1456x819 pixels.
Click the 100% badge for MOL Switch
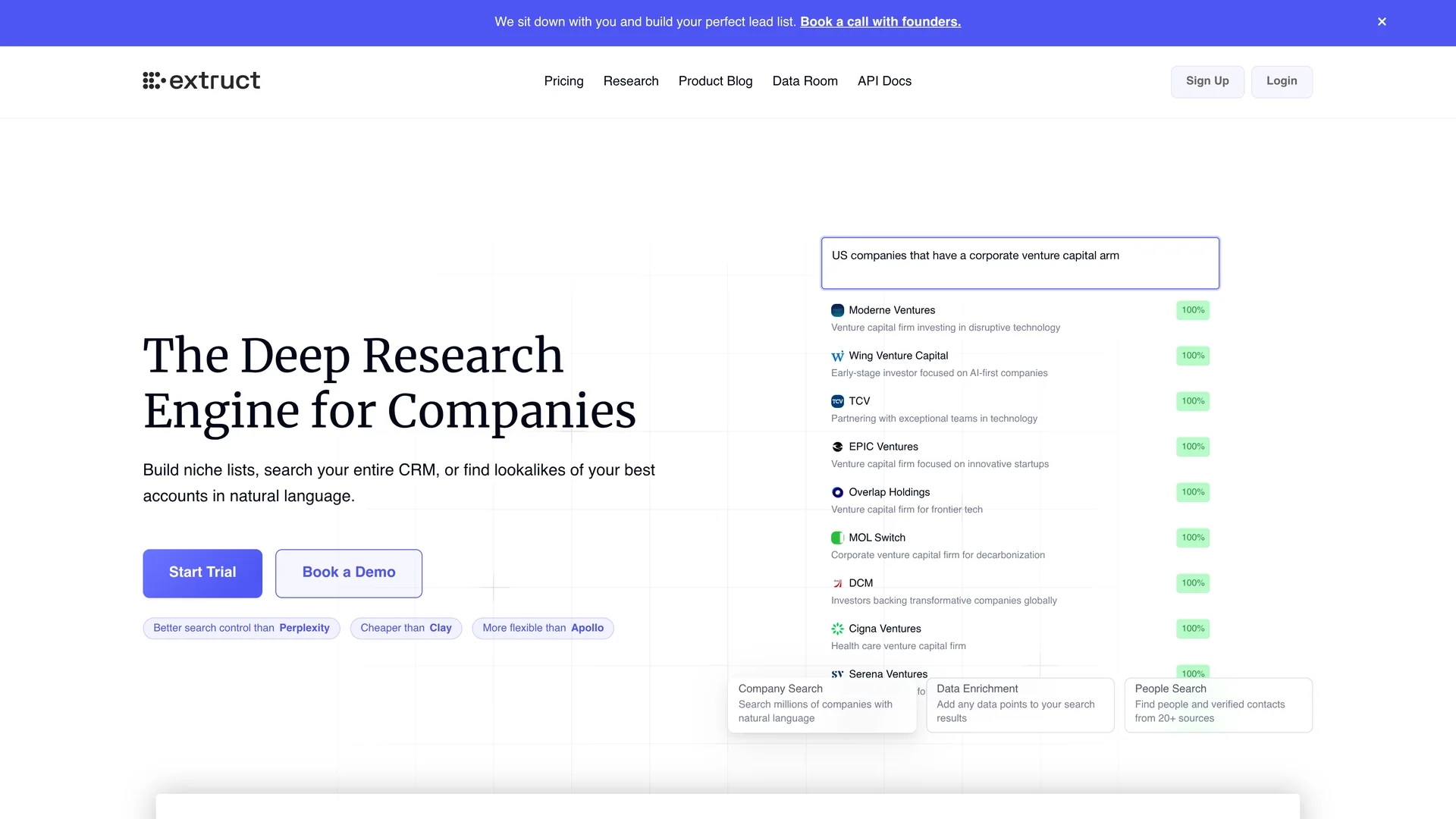[x=1193, y=538]
